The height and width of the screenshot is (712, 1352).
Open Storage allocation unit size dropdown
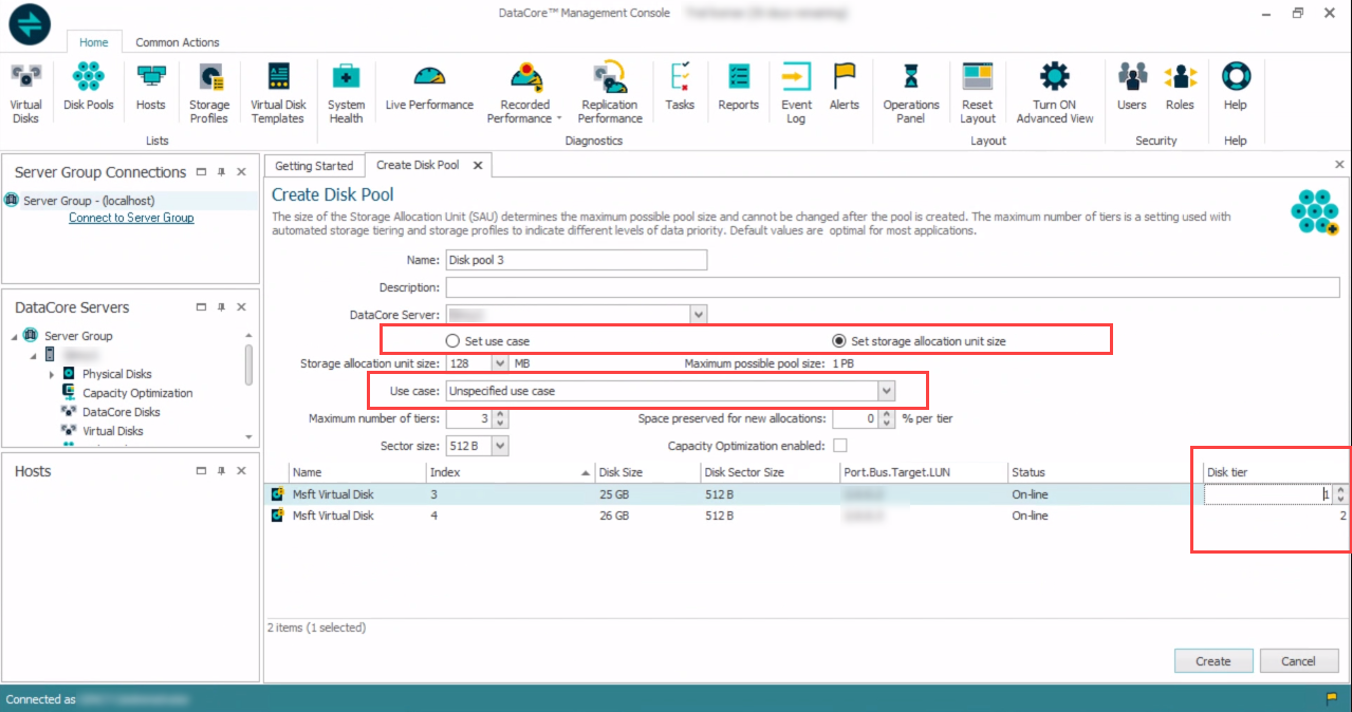tap(500, 363)
